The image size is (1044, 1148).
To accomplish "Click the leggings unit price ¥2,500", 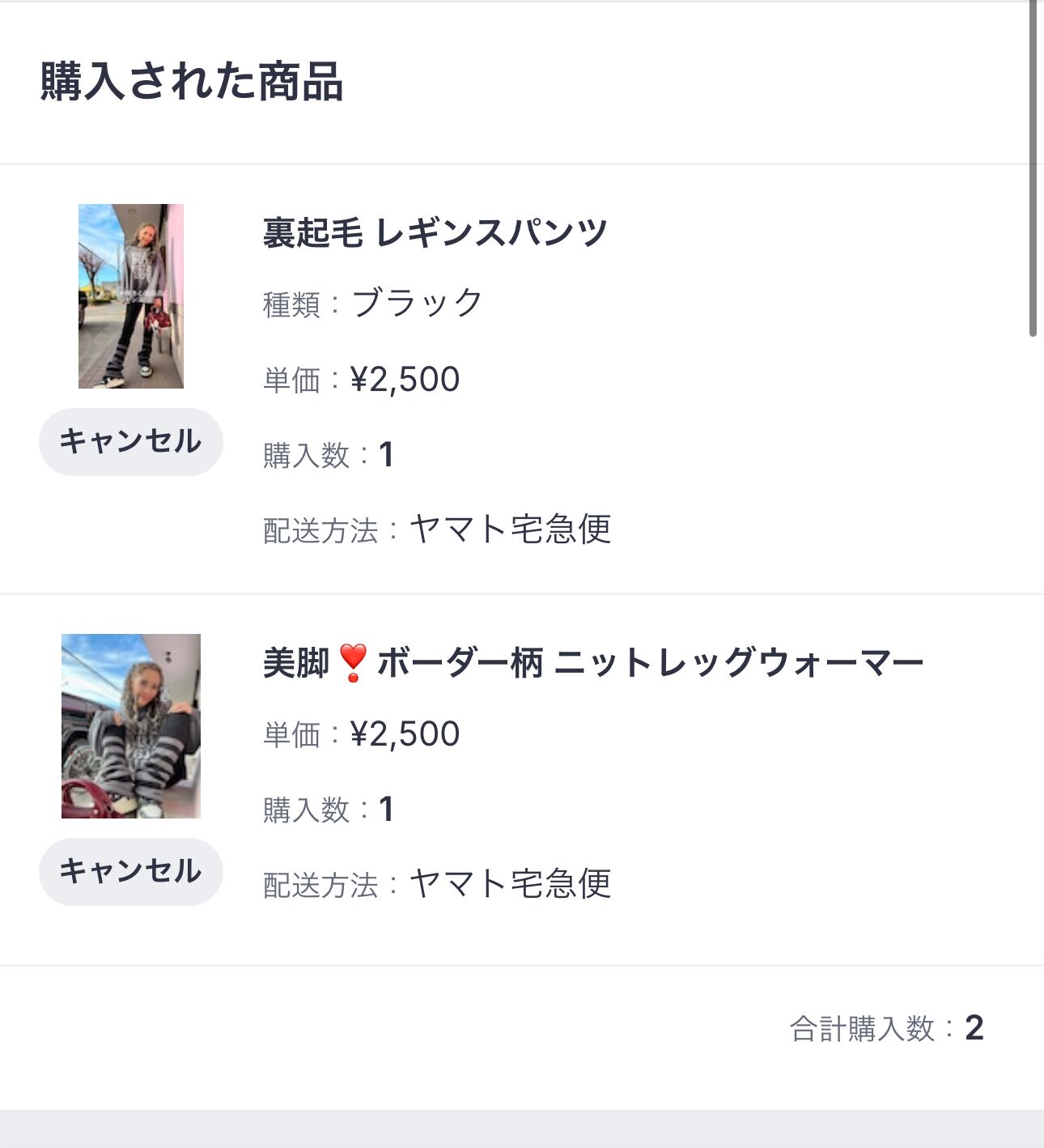I will 405,380.
